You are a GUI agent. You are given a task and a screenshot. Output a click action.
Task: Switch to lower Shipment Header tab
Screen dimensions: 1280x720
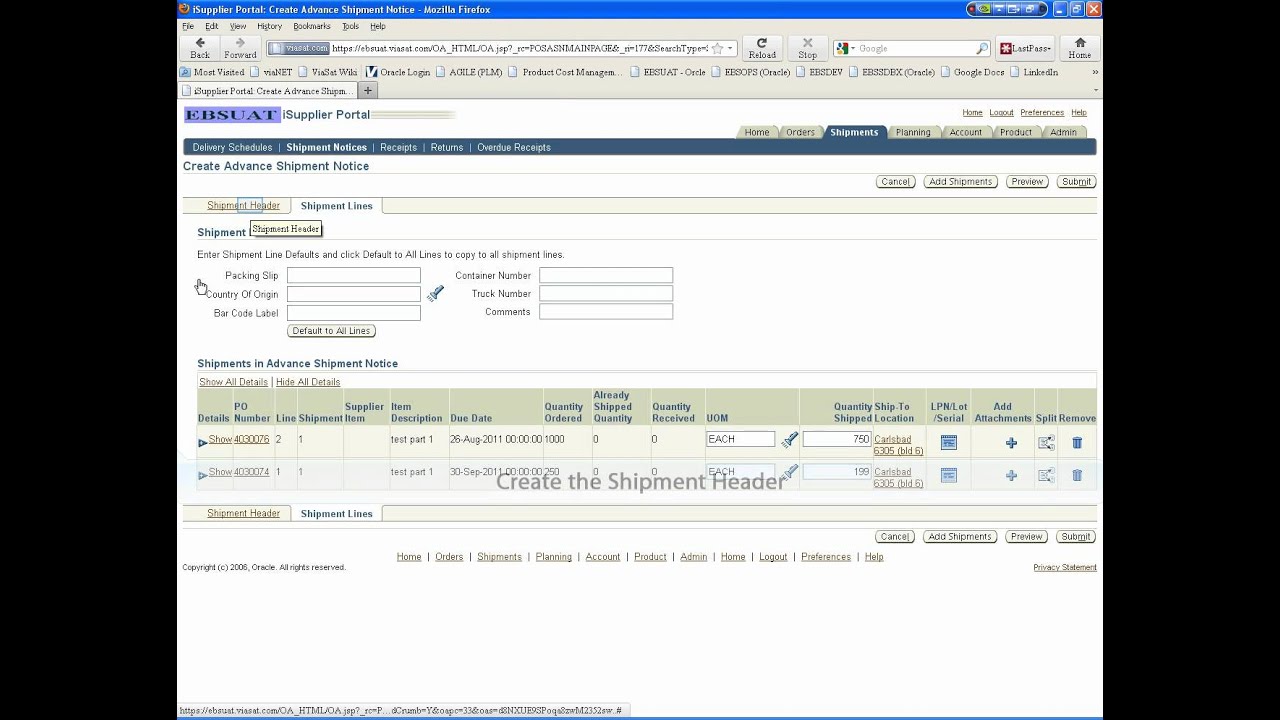point(243,513)
